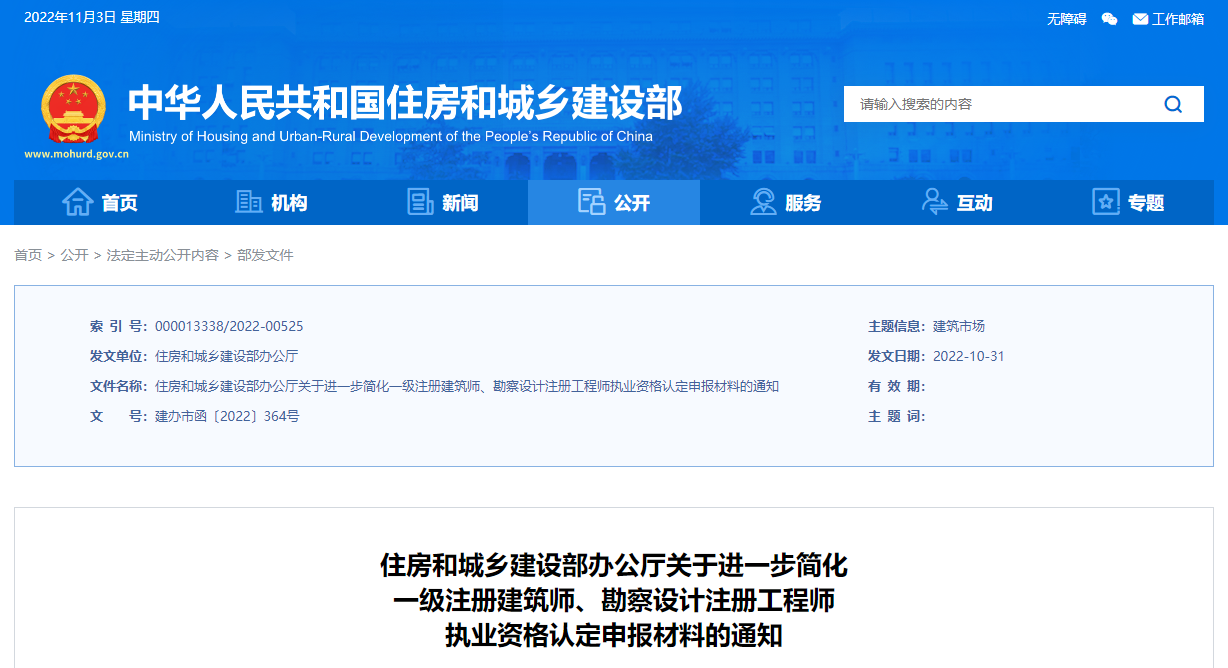Click the magnifier search icon
Image resolution: width=1228 pixels, height=668 pixels.
[1173, 104]
